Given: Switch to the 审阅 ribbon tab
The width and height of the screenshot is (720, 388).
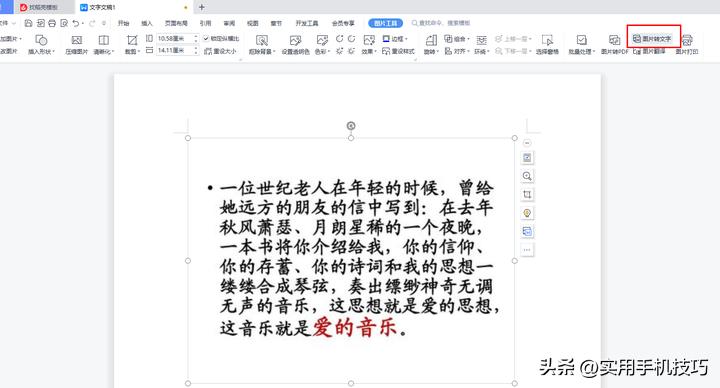Looking at the screenshot, I should click(x=229, y=23).
